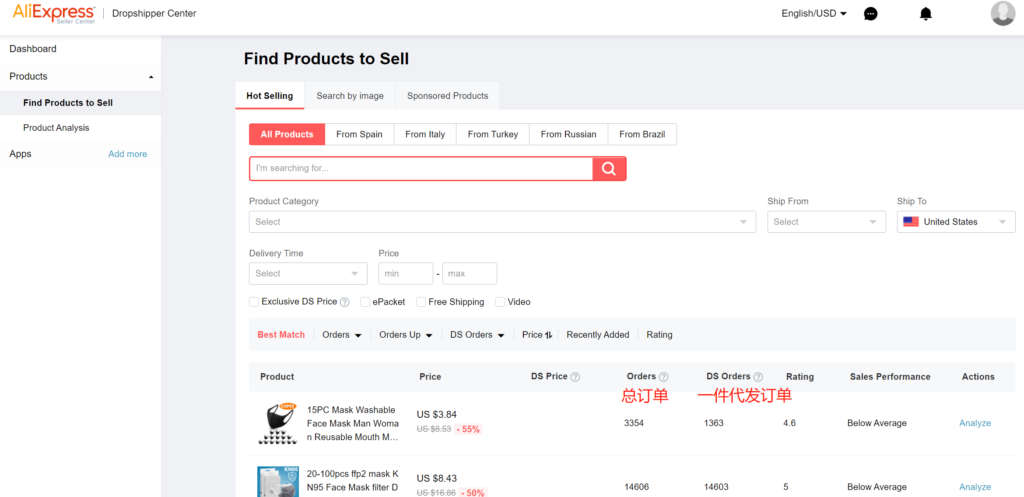Click the United States flag icon

pyautogui.click(x=911, y=222)
